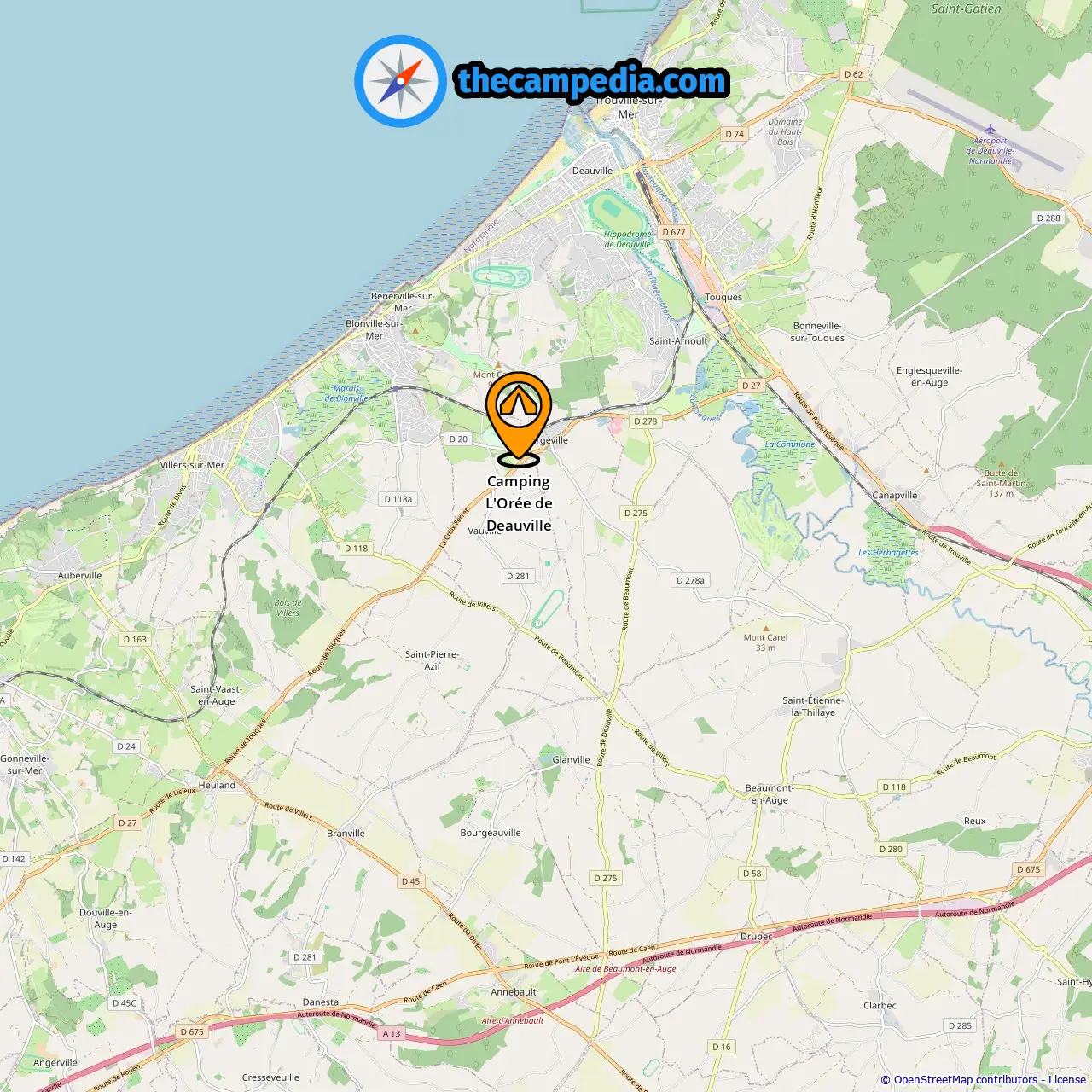This screenshot has height=1092, width=1092.
Task: Click the Marais de Blonville wetland label
Action: click(x=346, y=393)
